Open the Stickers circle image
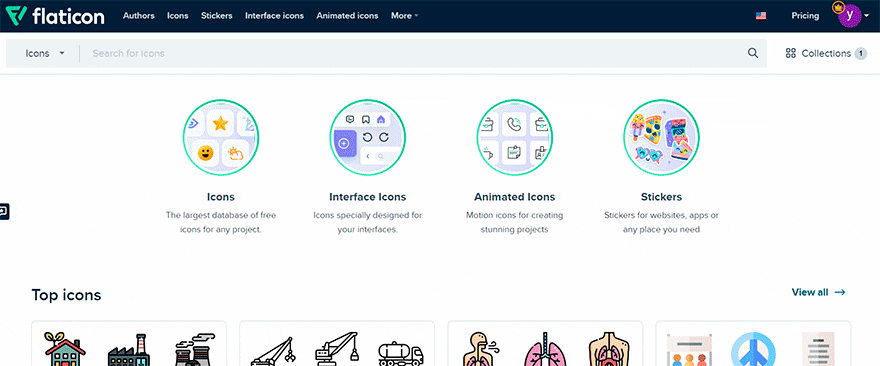880x366 pixels. coord(661,138)
